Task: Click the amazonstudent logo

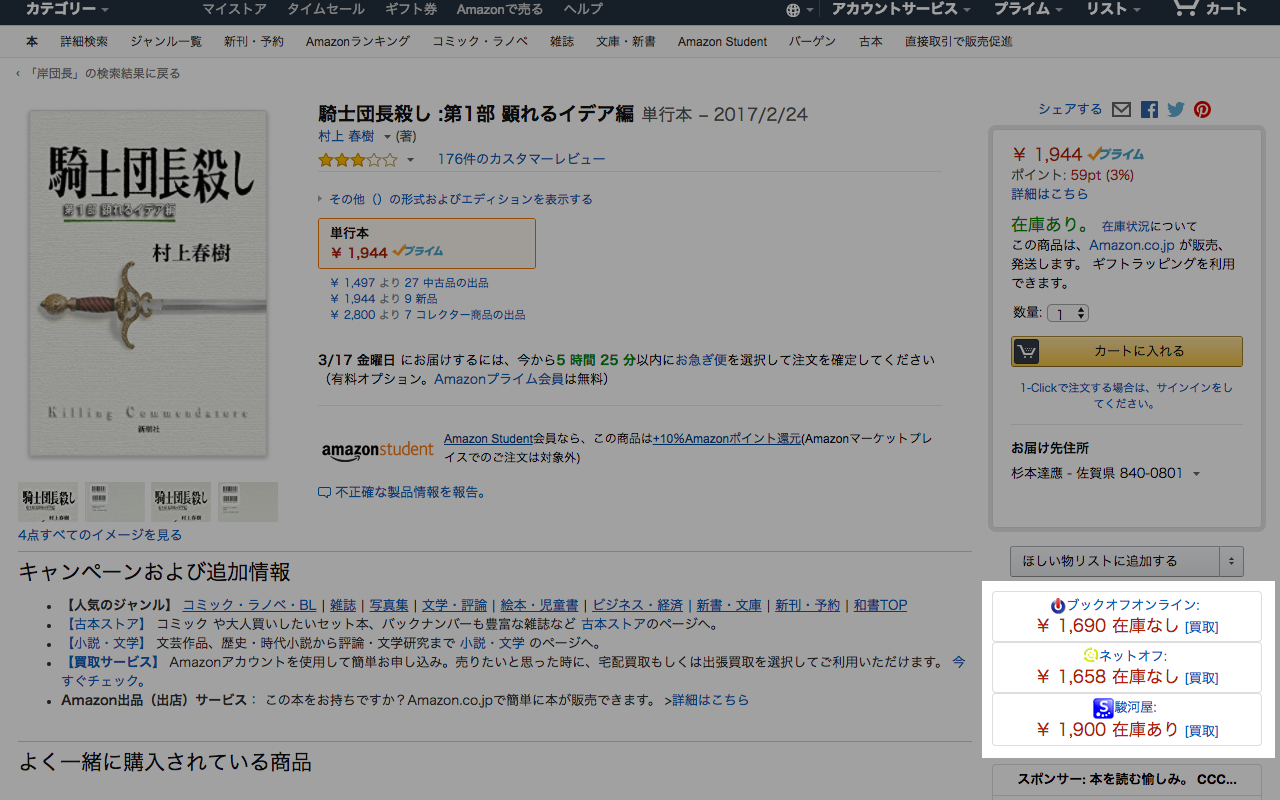Action: click(x=378, y=449)
